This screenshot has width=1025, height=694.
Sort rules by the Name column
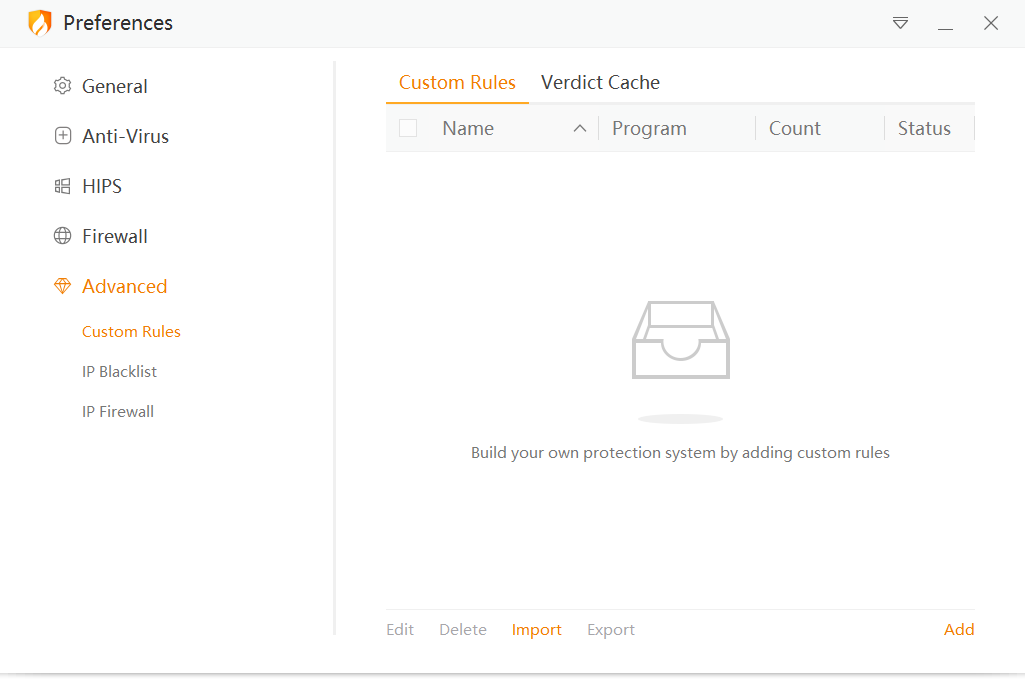pyautogui.click(x=468, y=128)
